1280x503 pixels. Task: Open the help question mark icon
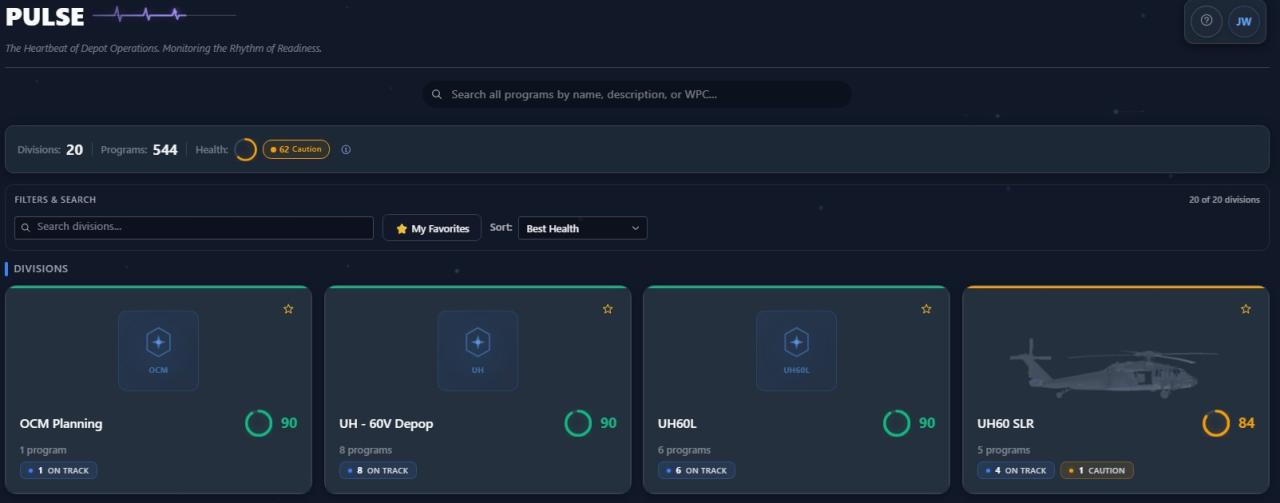(x=1206, y=20)
